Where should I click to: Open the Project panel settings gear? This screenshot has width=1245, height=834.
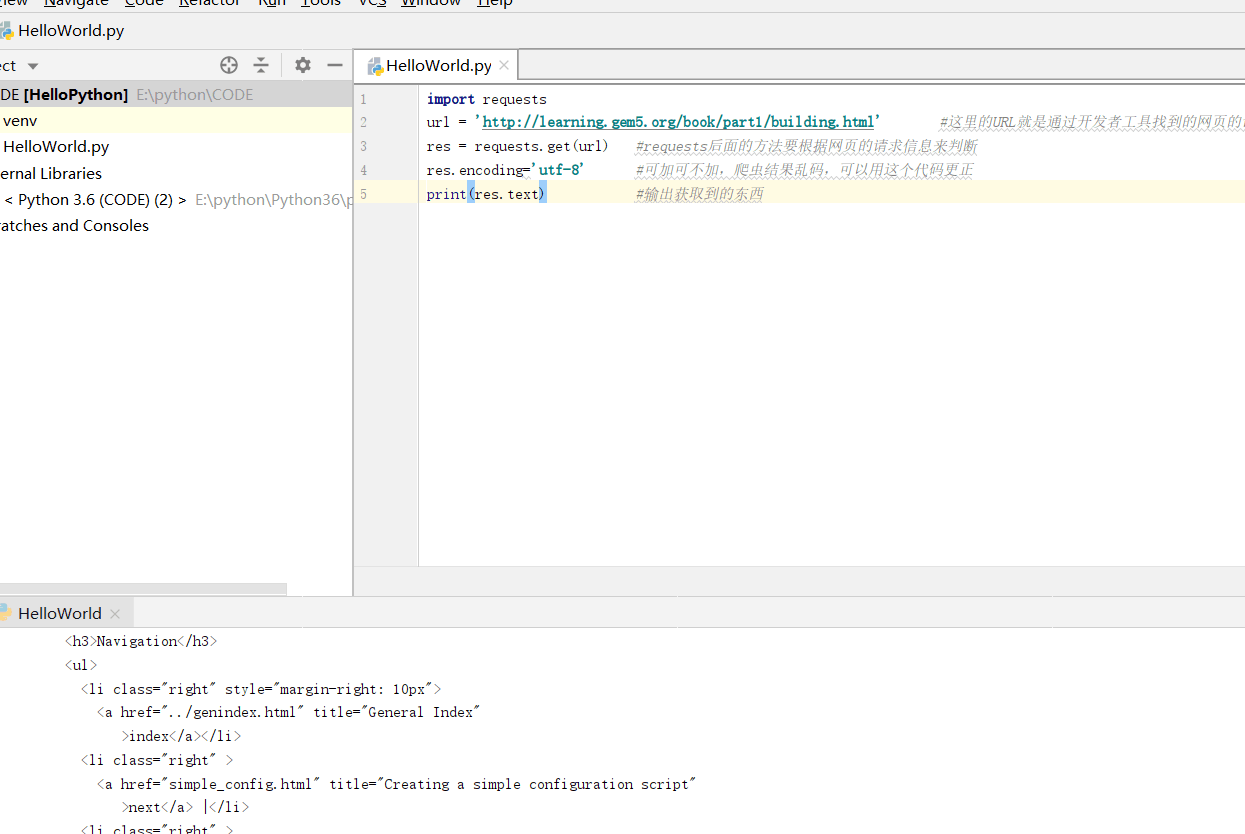click(302, 64)
